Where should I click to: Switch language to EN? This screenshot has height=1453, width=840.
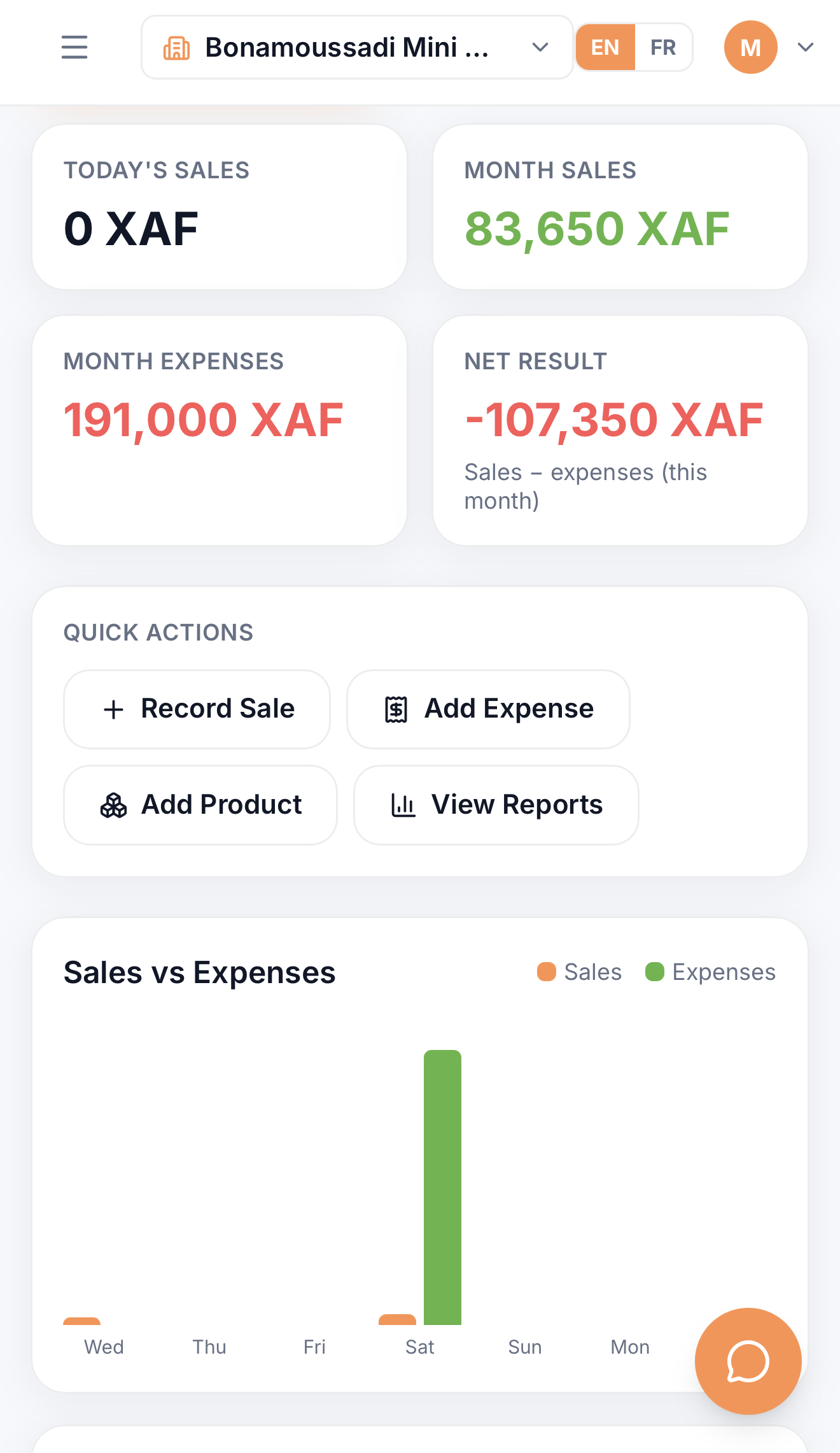coord(605,47)
